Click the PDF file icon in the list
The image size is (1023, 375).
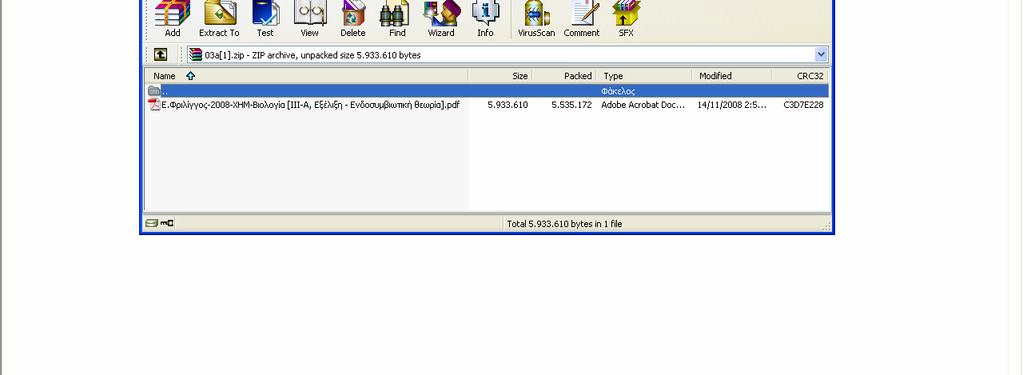[x=154, y=104]
